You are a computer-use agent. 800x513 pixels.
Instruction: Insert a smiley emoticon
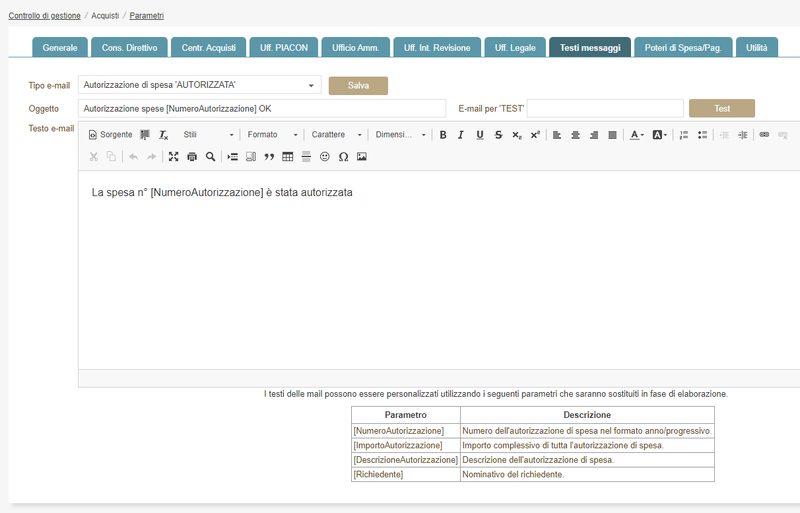(325, 157)
